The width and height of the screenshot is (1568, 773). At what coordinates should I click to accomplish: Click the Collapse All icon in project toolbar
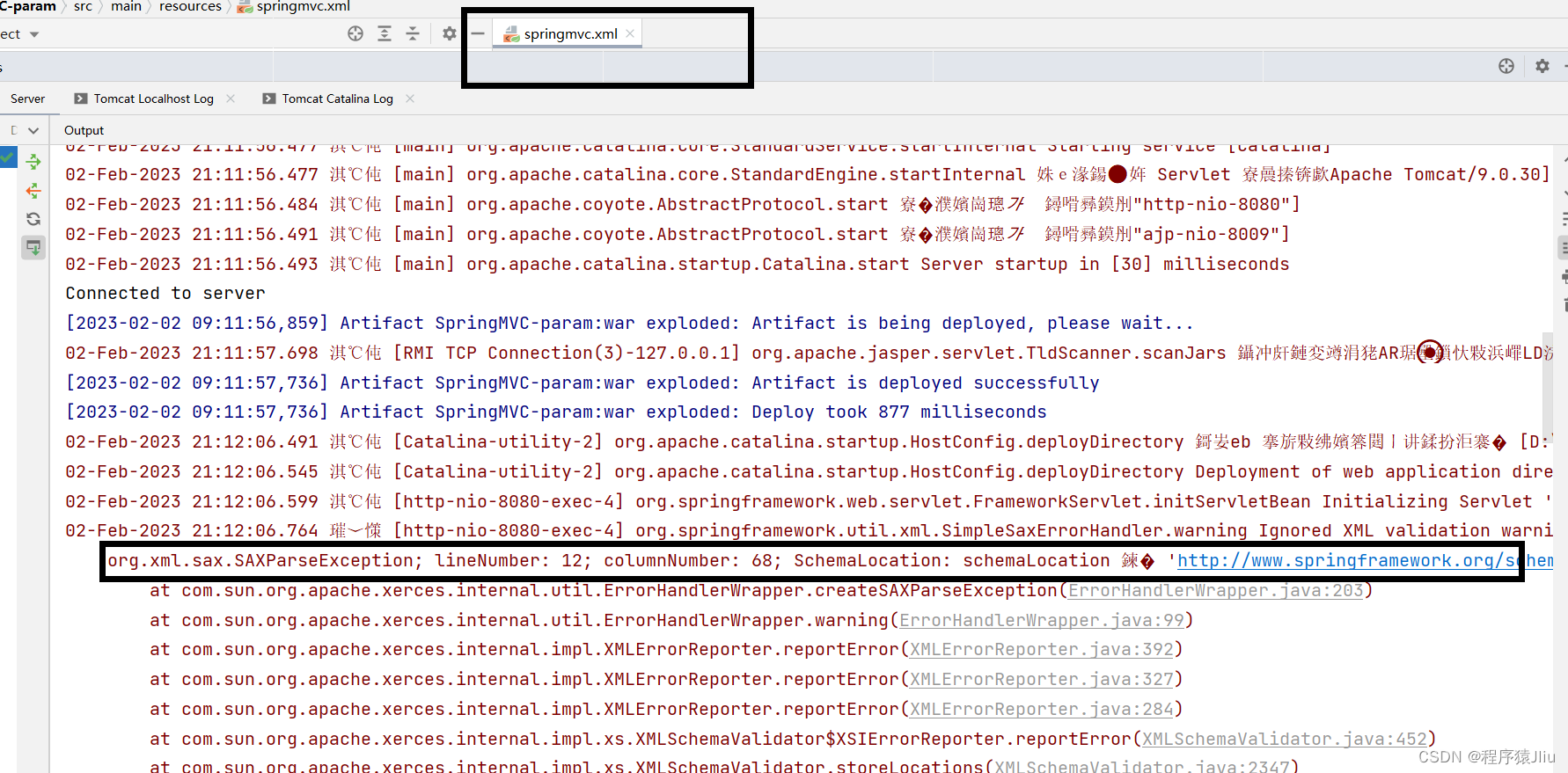point(413,33)
